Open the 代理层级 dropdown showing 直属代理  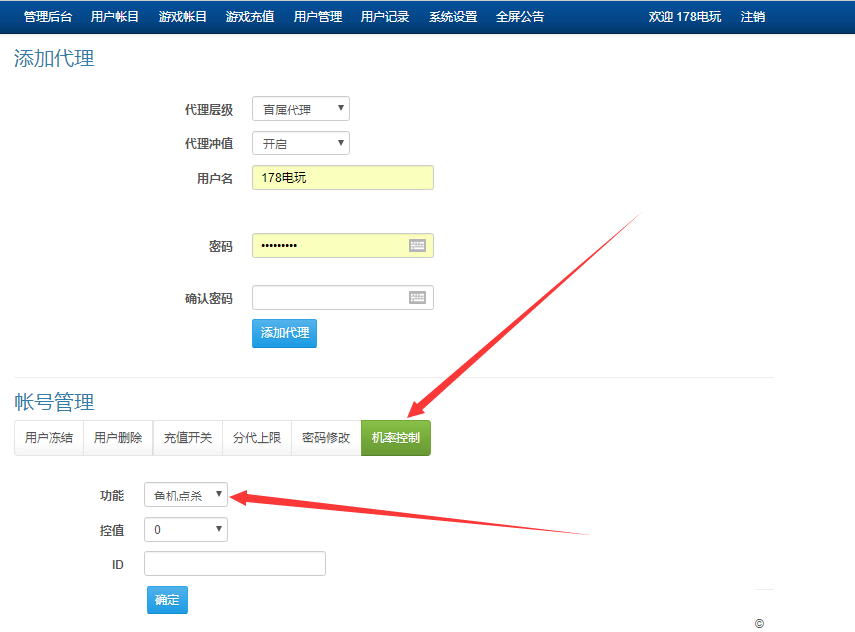[300, 108]
